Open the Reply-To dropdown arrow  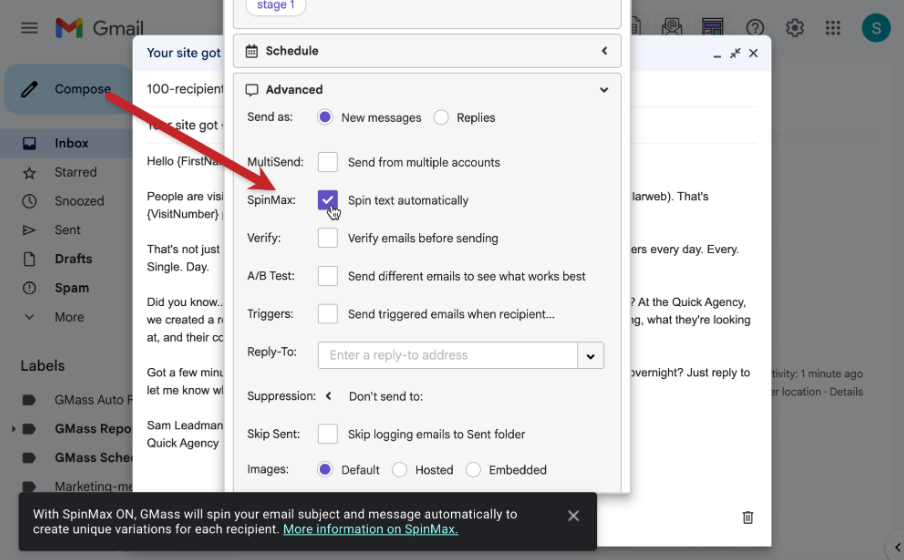(x=590, y=356)
